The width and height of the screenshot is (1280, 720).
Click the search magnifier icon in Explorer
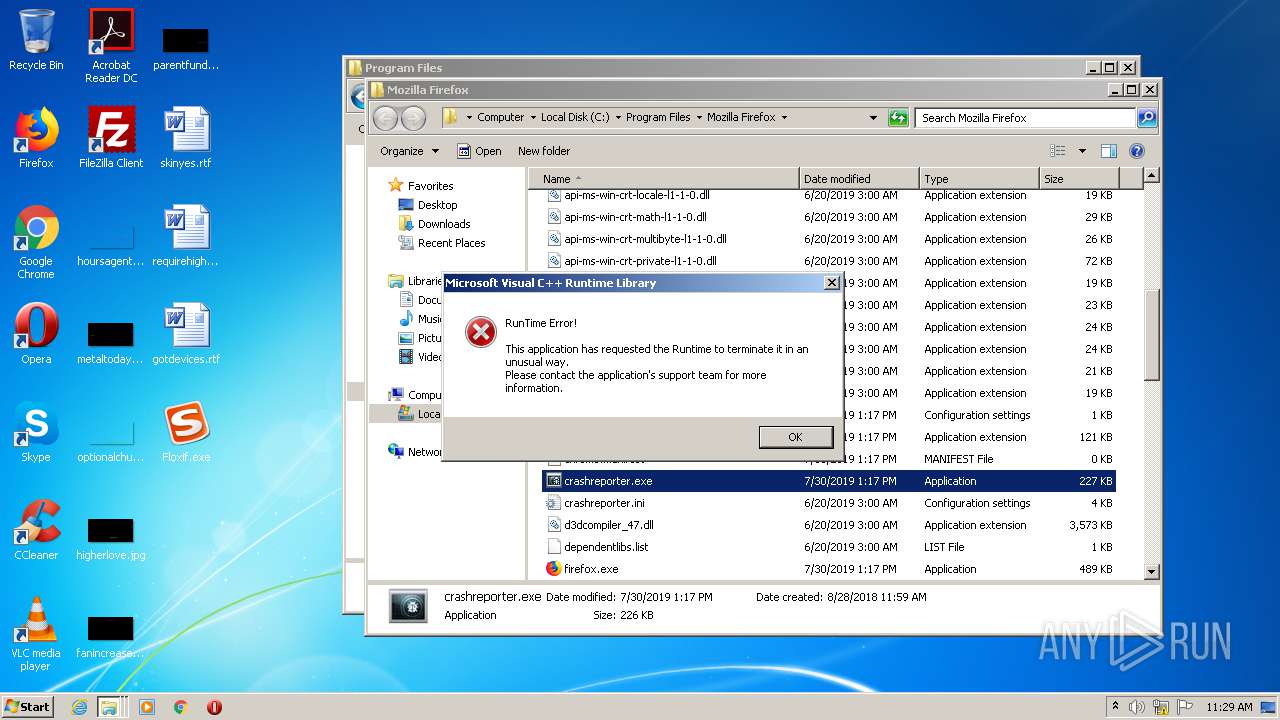coord(1147,118)
